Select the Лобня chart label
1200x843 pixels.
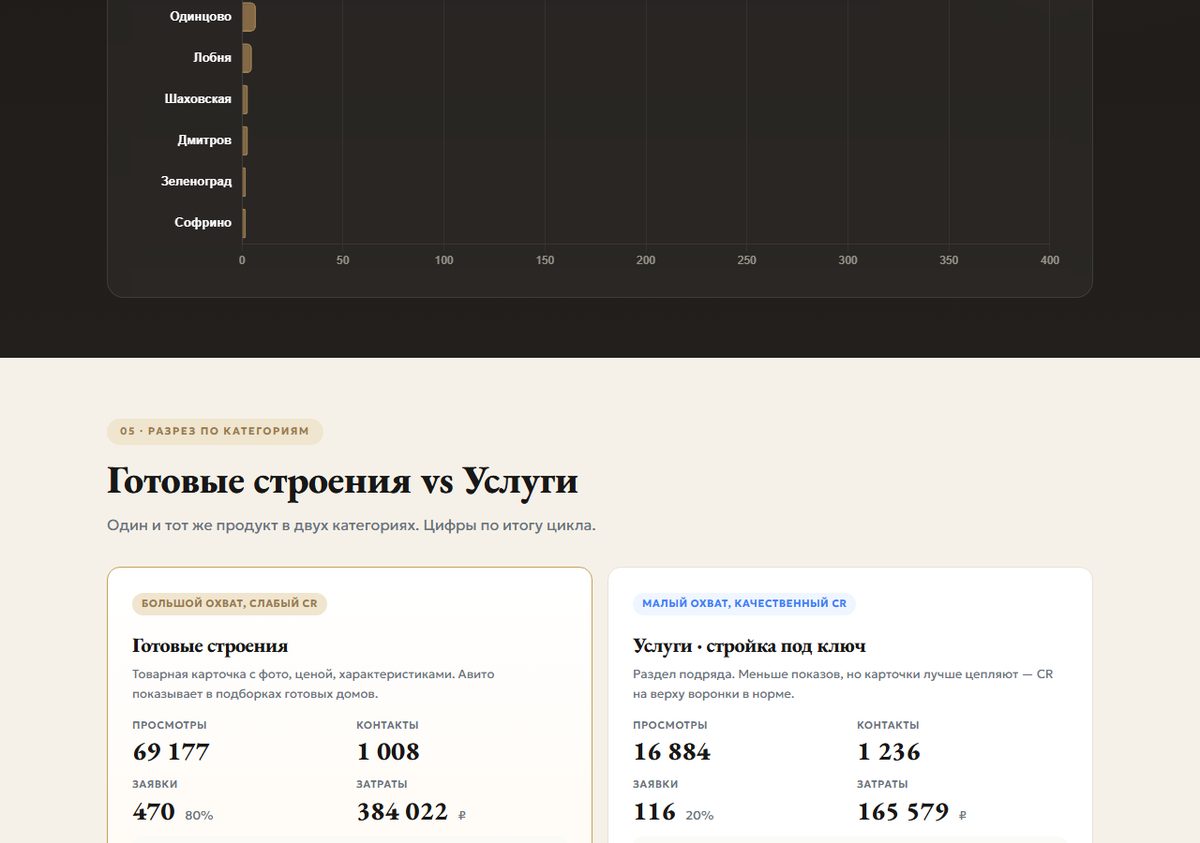(212, 58)
